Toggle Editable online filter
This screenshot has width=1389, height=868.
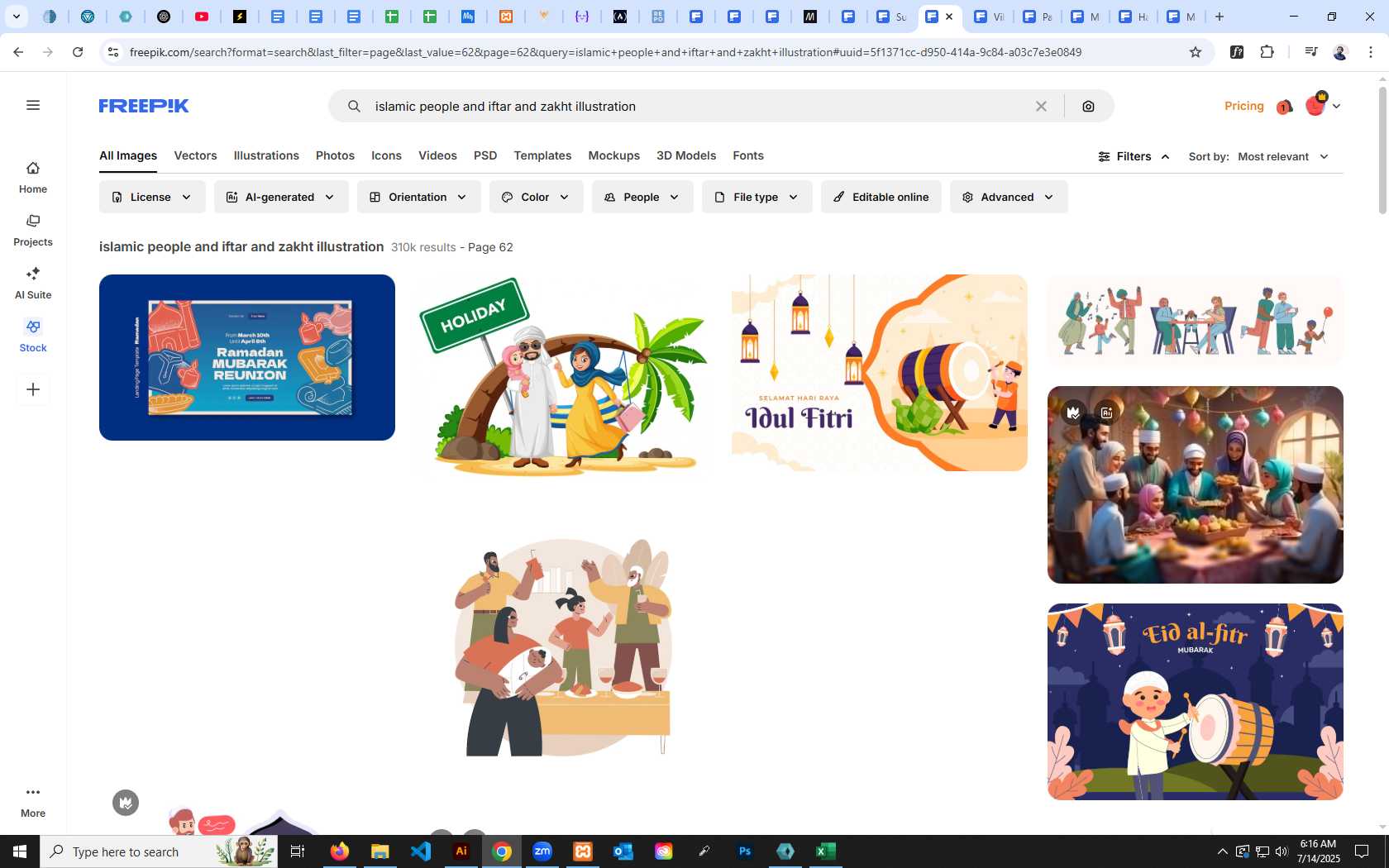[881, 197]
